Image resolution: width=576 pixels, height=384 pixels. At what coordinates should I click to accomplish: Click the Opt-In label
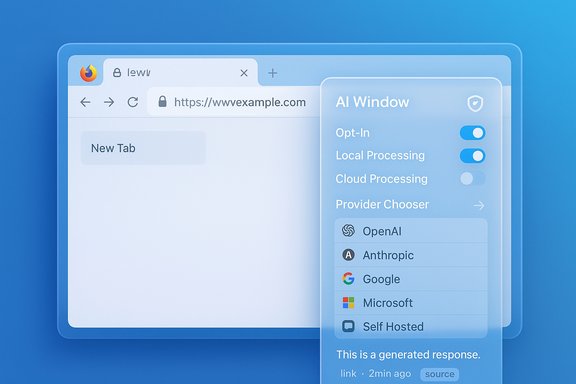[352, 133]
